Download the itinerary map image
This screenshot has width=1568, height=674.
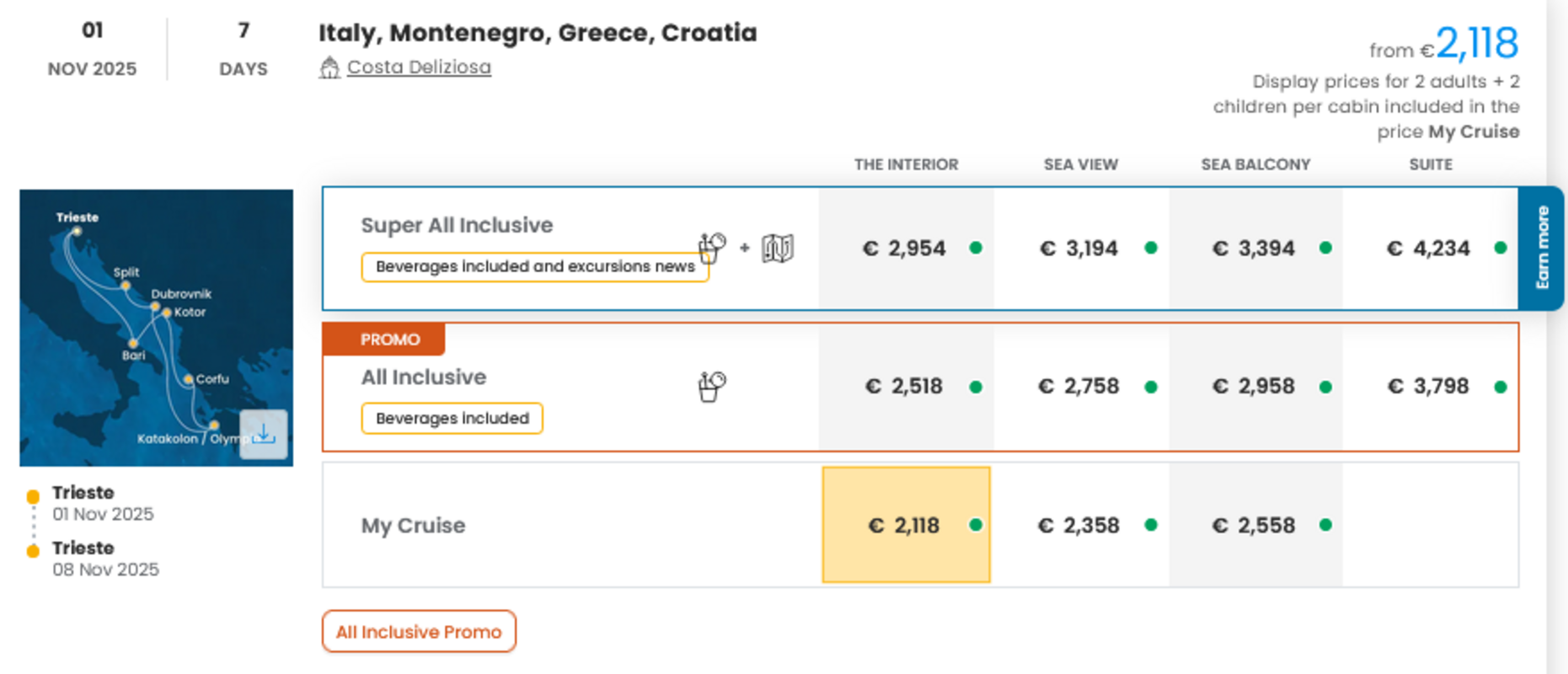pyautogui.click(x=264, y=434)
